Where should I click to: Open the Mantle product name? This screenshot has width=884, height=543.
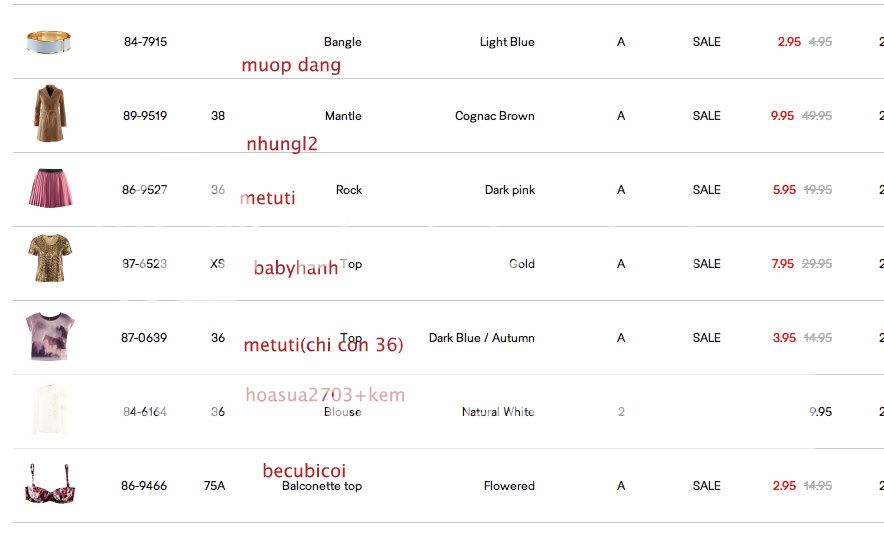[343, 116]
